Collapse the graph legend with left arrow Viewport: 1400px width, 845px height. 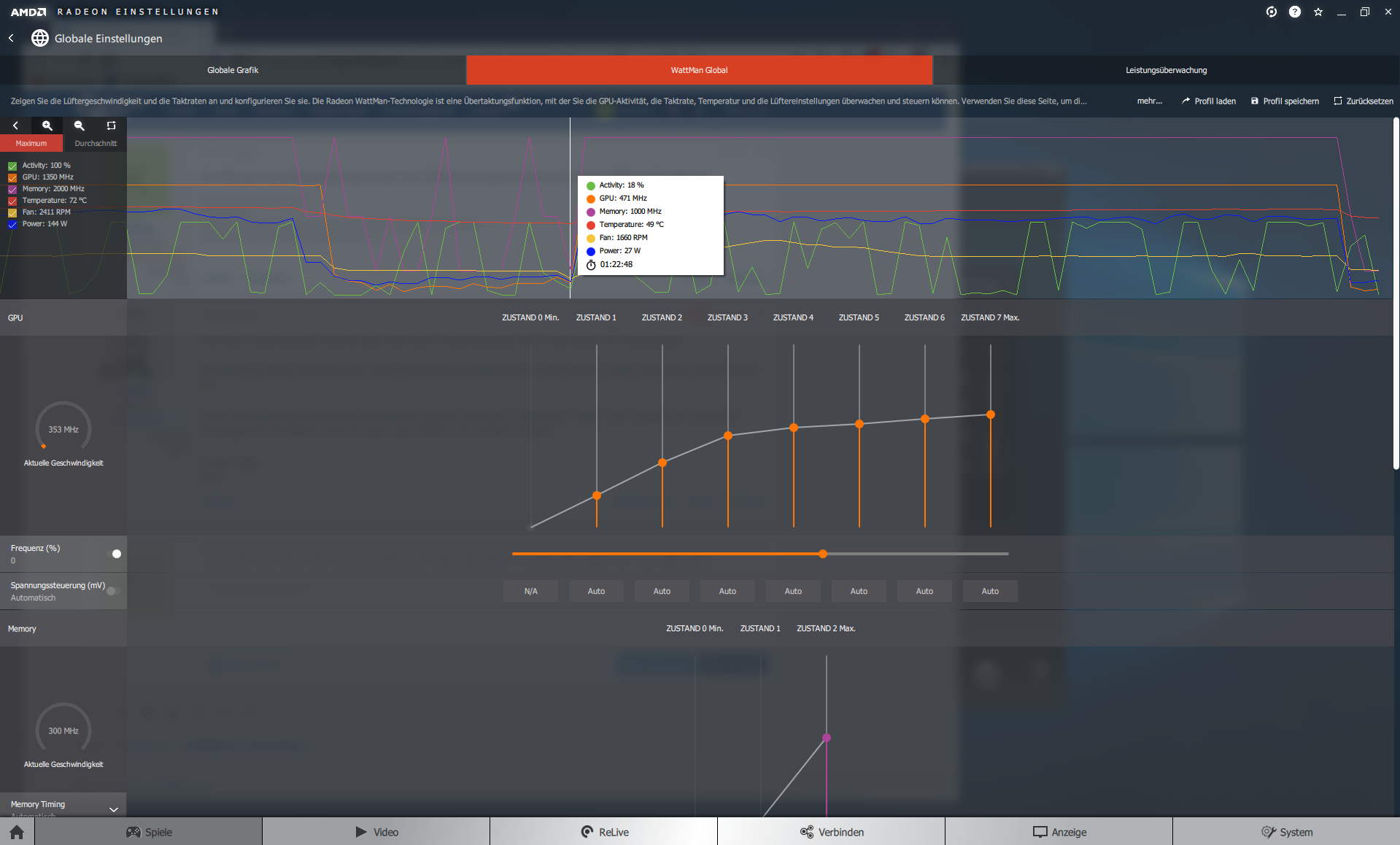15,126
